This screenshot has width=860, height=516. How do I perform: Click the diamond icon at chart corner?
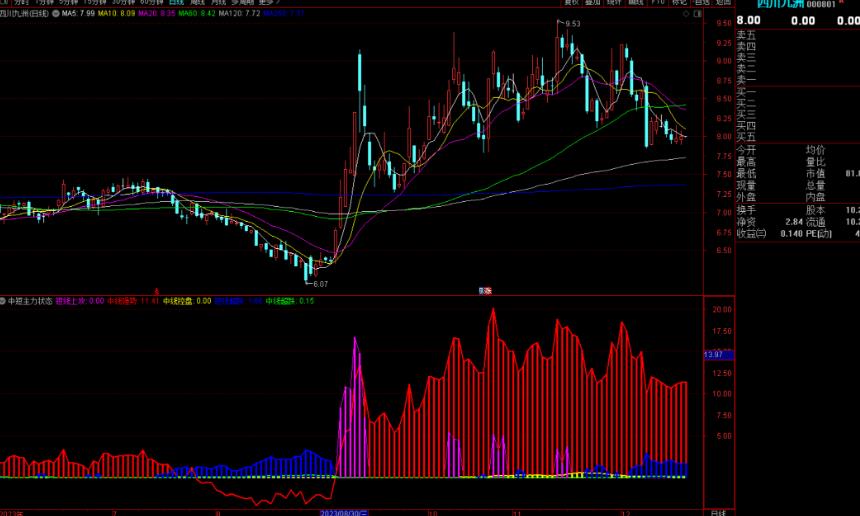pos(686,14)
